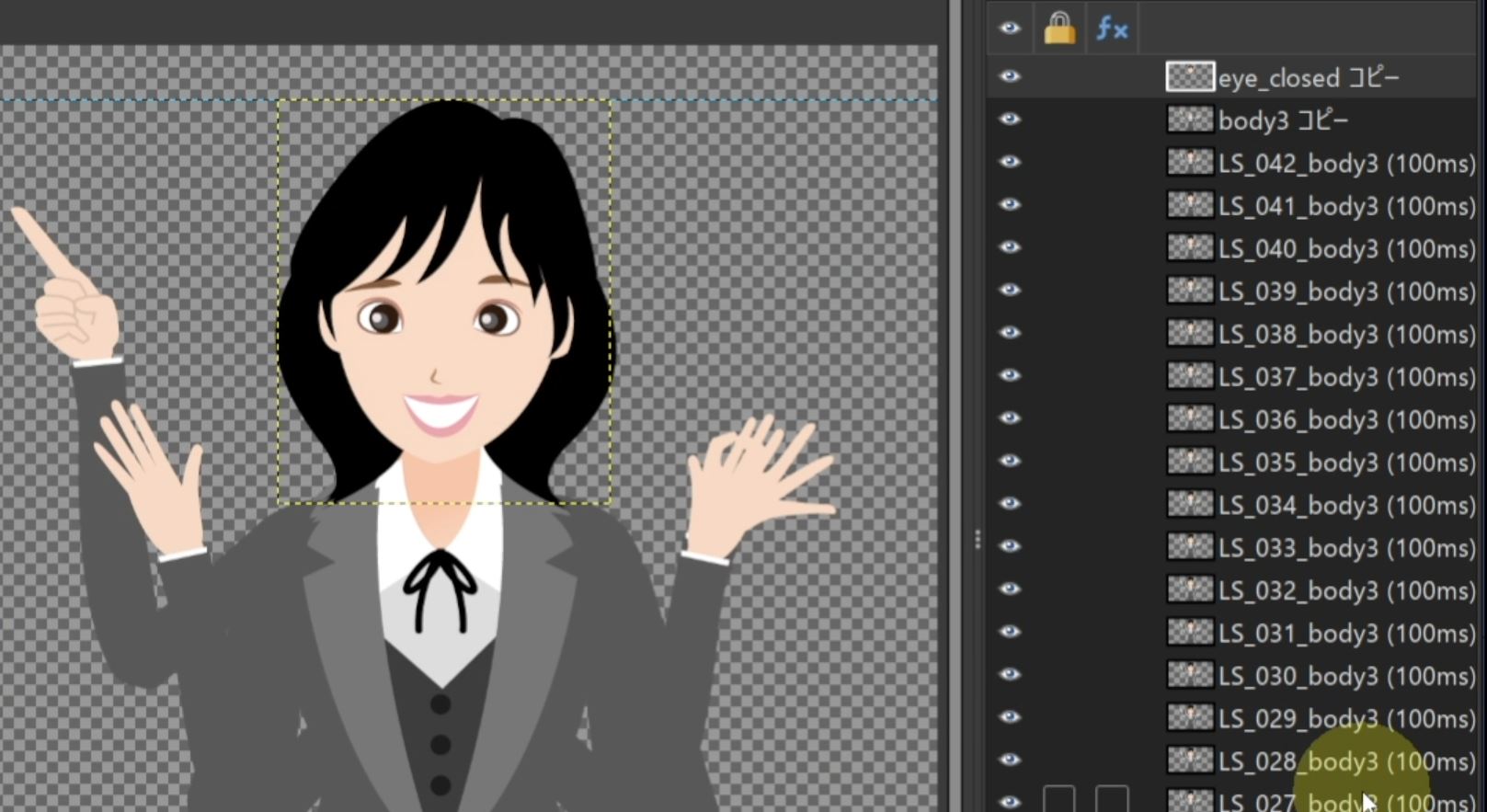Click the fx effects icon in layers header
Viewport: 1487px width, 812px height.
(1111, 29)
